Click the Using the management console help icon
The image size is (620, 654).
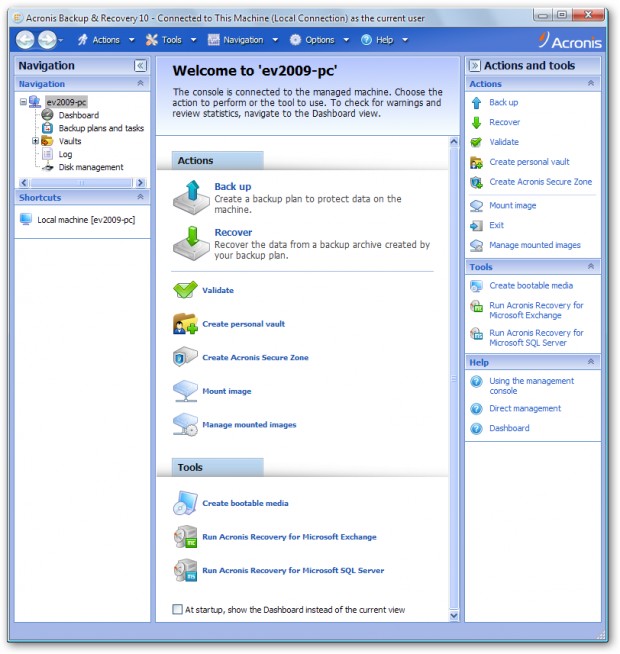(476, 381)
